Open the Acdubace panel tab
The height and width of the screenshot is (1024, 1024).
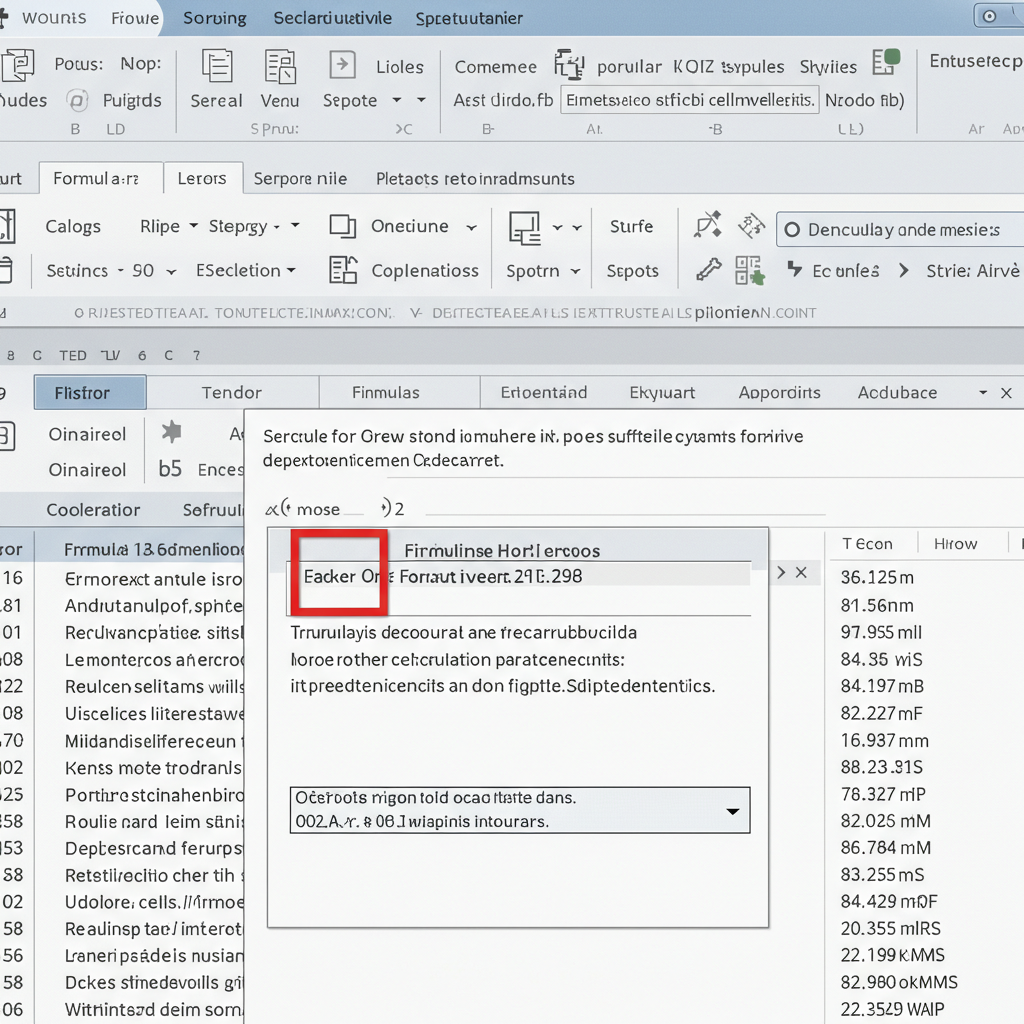coord(897,392)
